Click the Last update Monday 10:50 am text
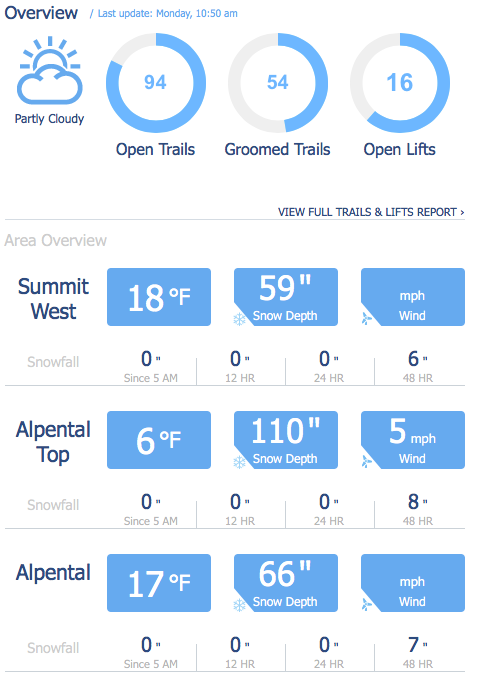 click(x=167, y=13)
